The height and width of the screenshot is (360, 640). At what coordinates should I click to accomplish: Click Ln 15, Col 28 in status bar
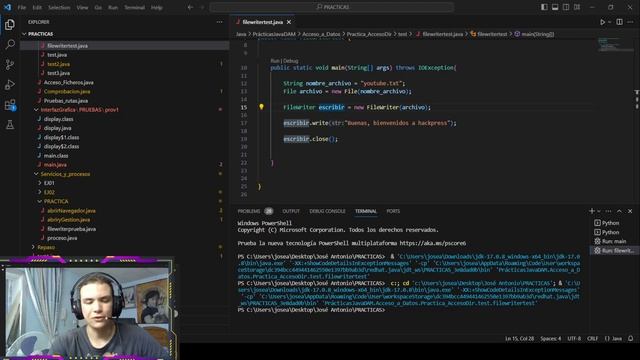519,338
